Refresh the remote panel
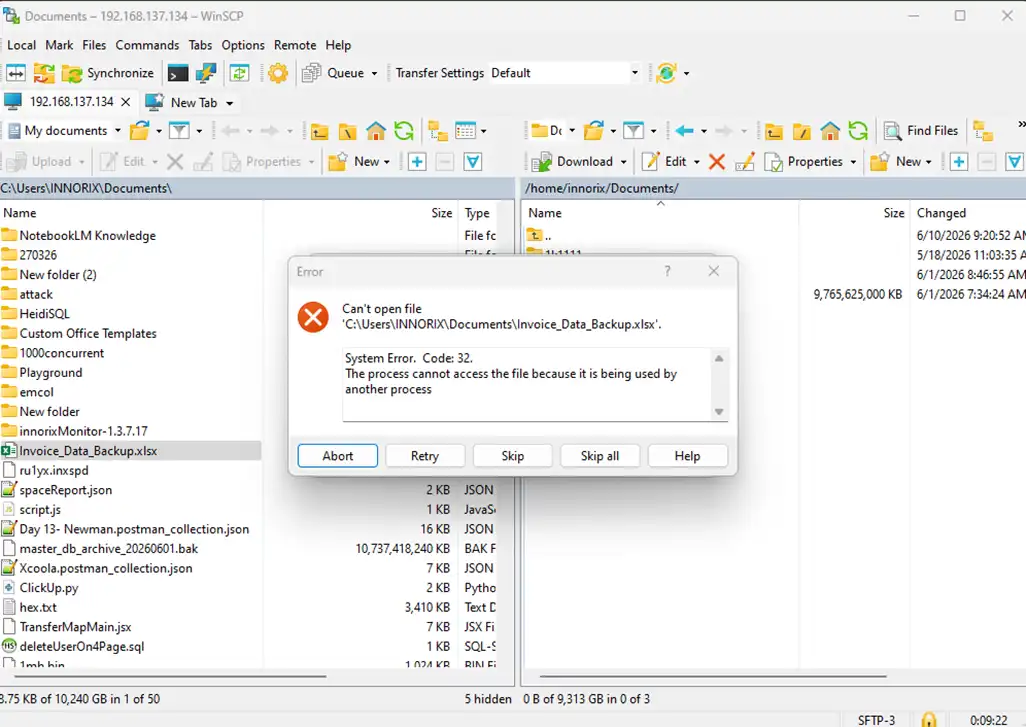This screenshot has height=727, width=1026. pos(858,131)
